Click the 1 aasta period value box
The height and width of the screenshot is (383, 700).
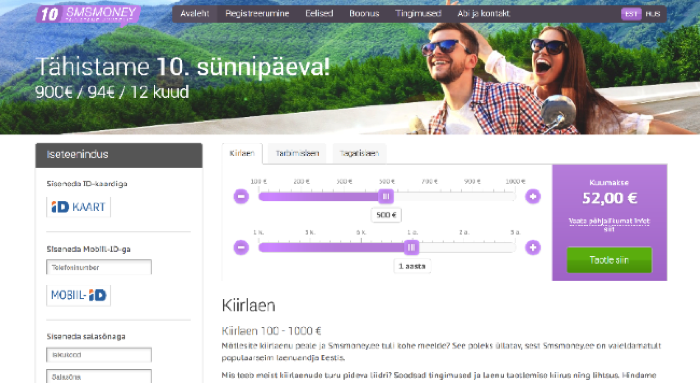click(x=412, y=266)
